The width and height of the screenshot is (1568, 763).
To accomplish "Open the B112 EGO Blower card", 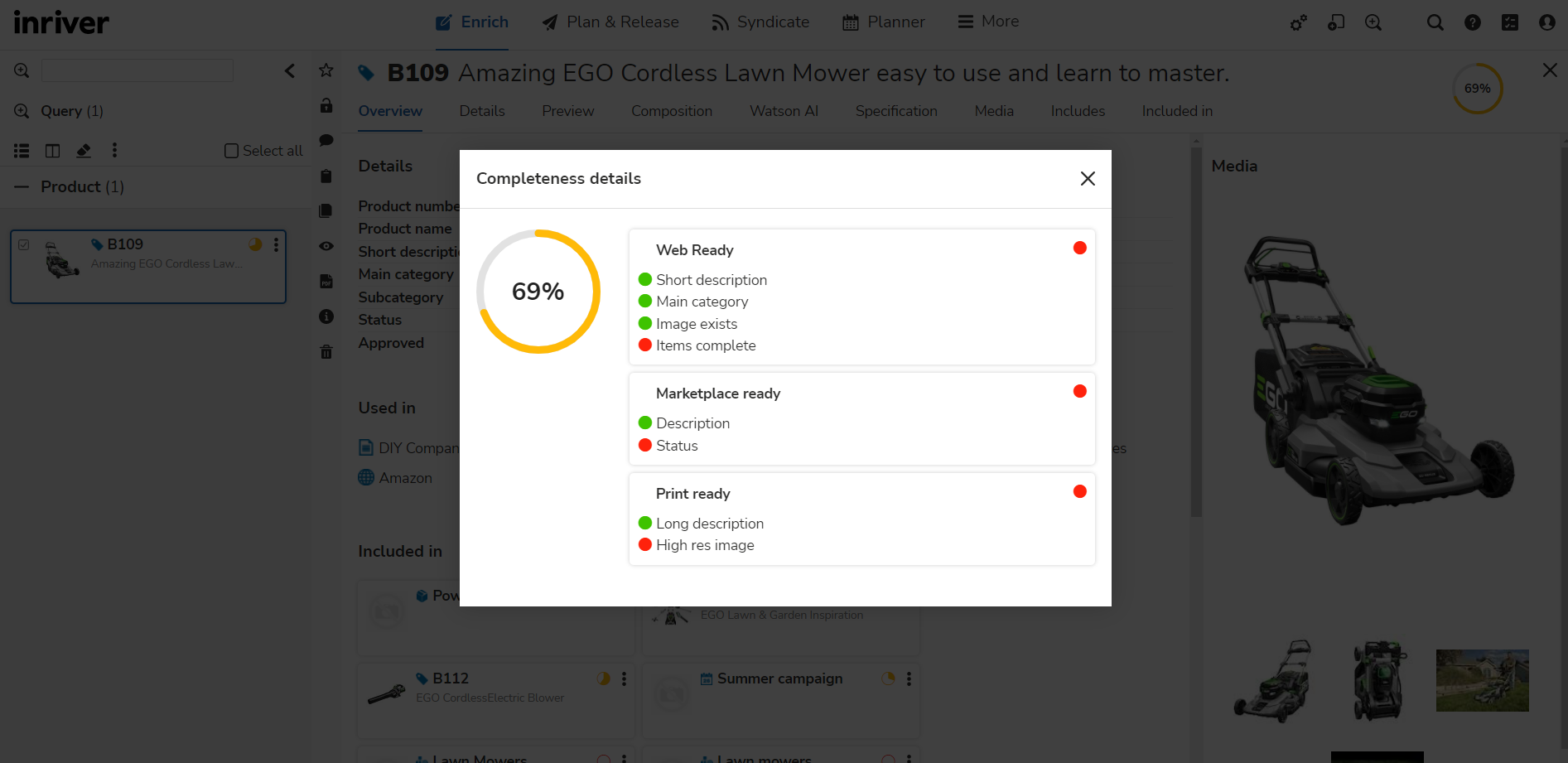I will 495,700.
